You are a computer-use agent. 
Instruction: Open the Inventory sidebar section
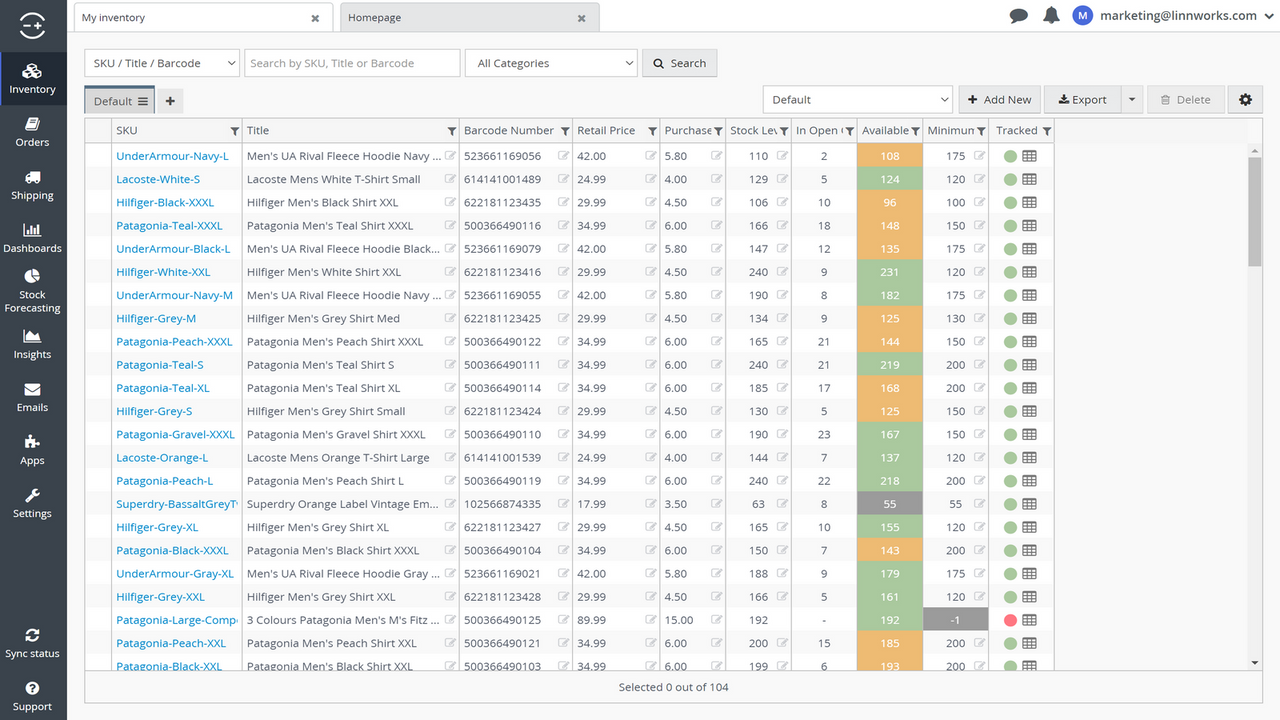[33, 79]
